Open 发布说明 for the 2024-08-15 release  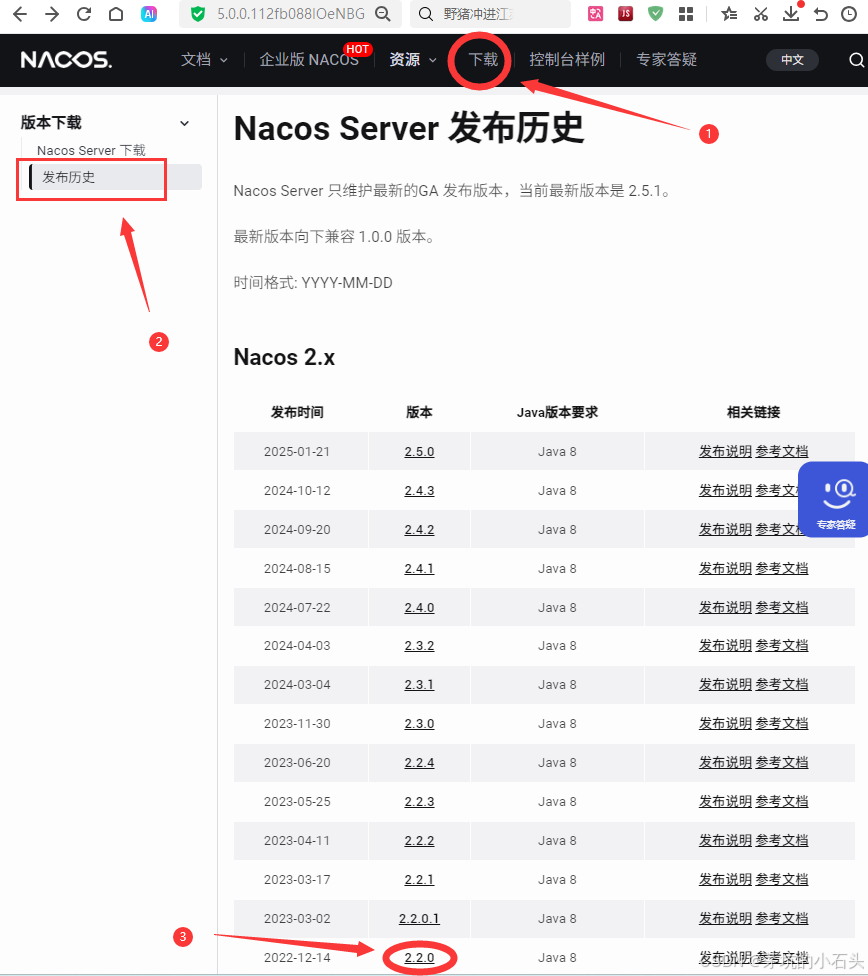pyautogui.click(x=725, y=568)
